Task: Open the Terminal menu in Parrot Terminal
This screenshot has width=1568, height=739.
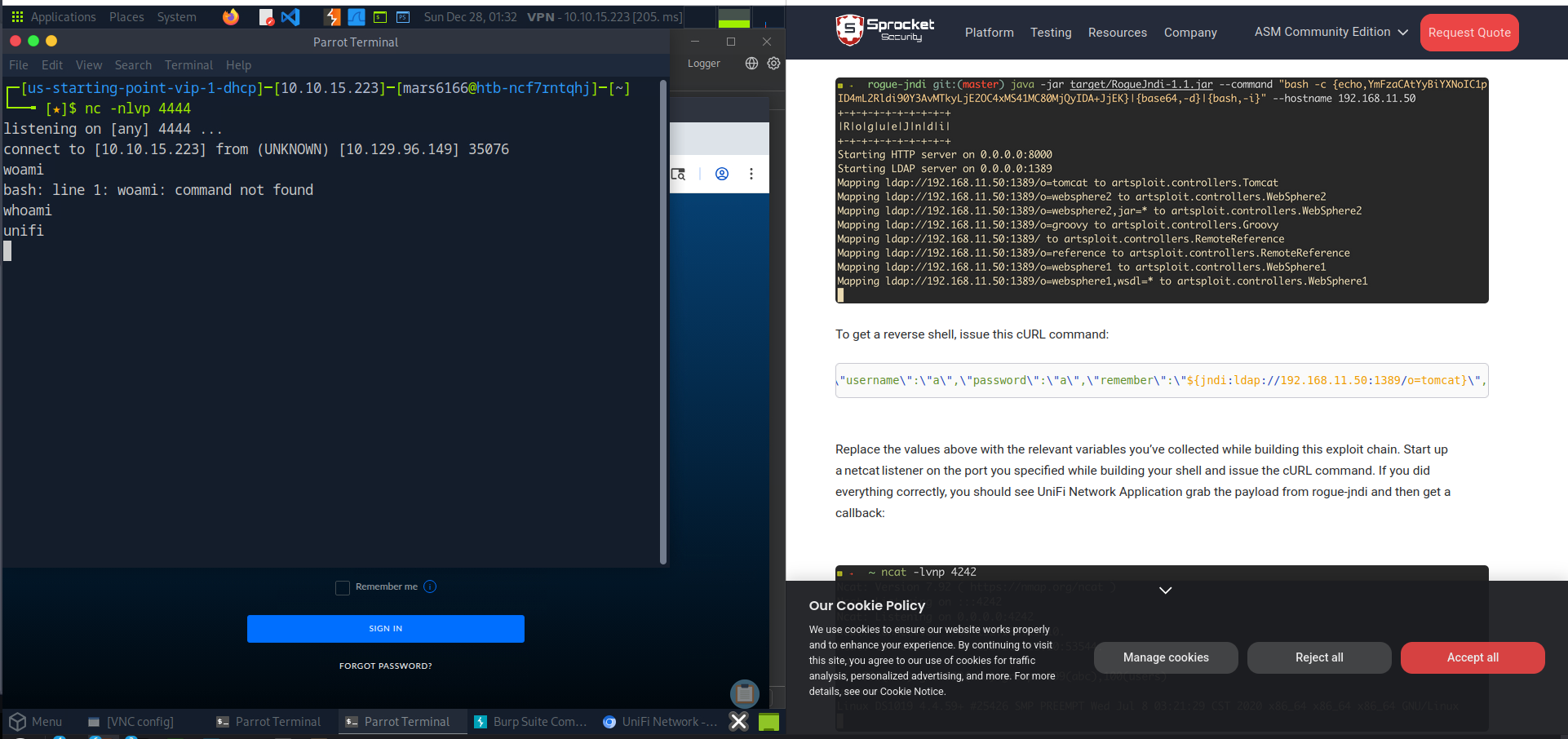Action: (x=188, y=64)
